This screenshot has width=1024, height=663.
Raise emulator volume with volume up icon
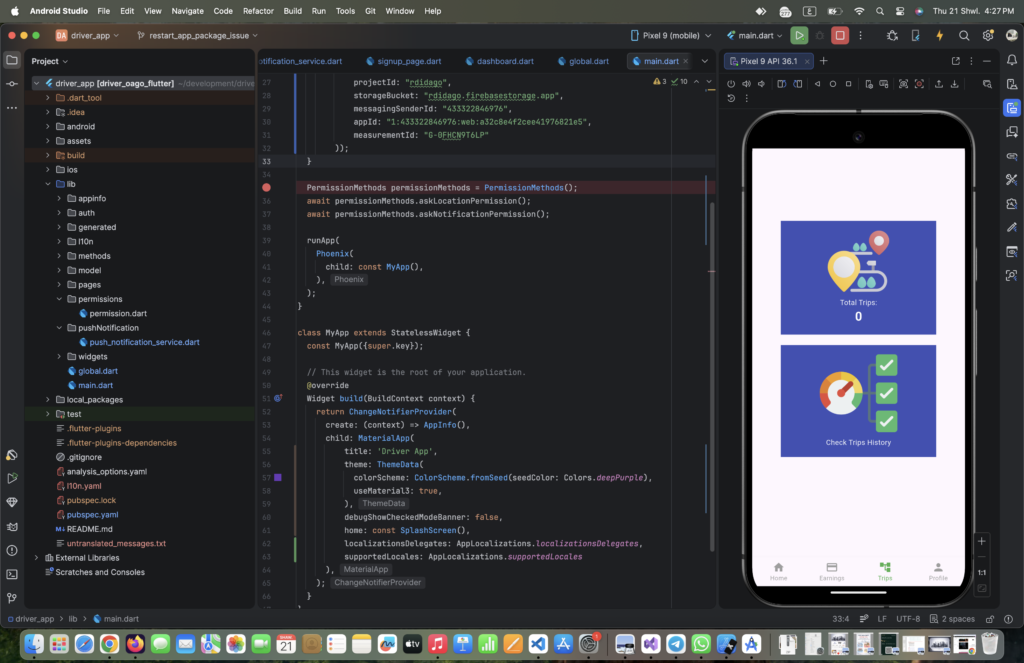[747, 84]
